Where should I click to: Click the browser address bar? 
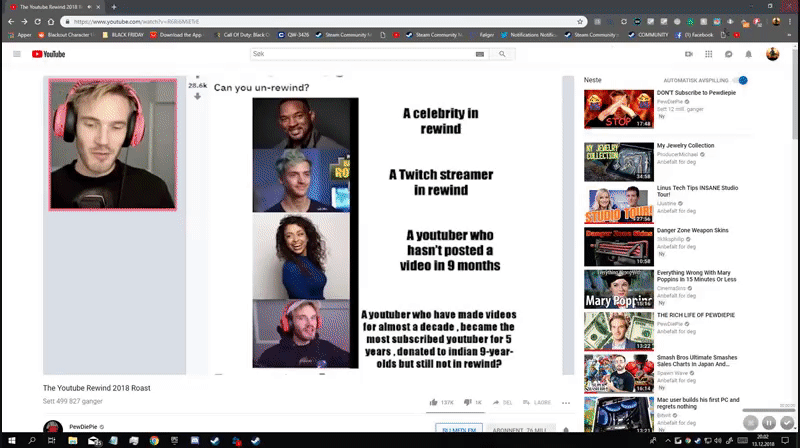point(321,21)
